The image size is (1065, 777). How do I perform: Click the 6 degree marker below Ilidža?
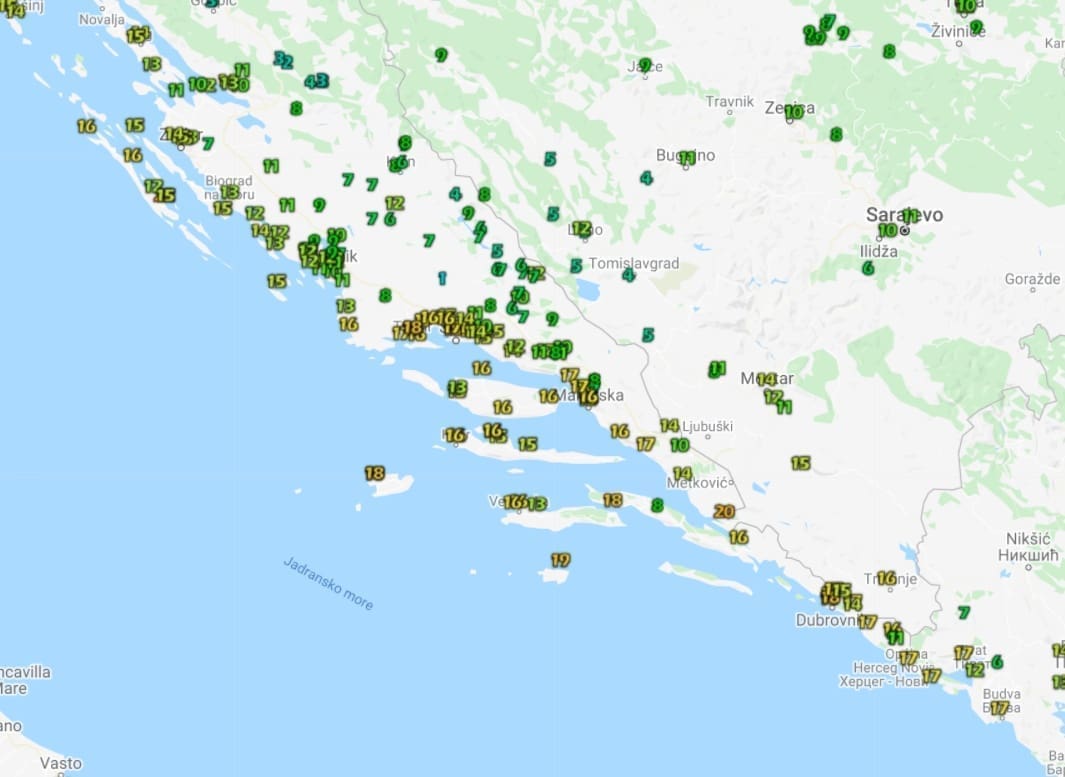click(867, 268)
